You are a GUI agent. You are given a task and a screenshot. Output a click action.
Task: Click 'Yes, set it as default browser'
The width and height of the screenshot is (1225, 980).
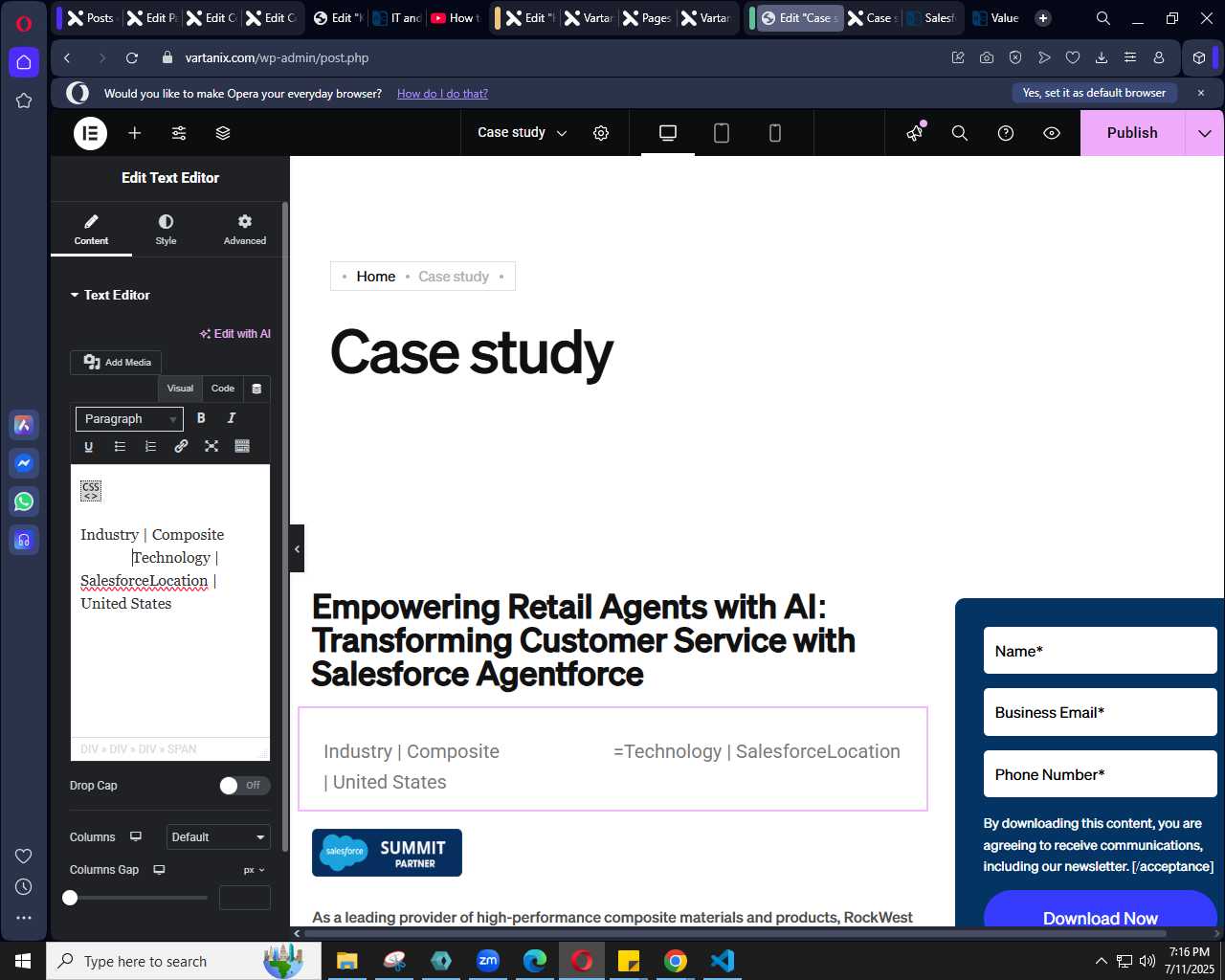(1094, 93)
